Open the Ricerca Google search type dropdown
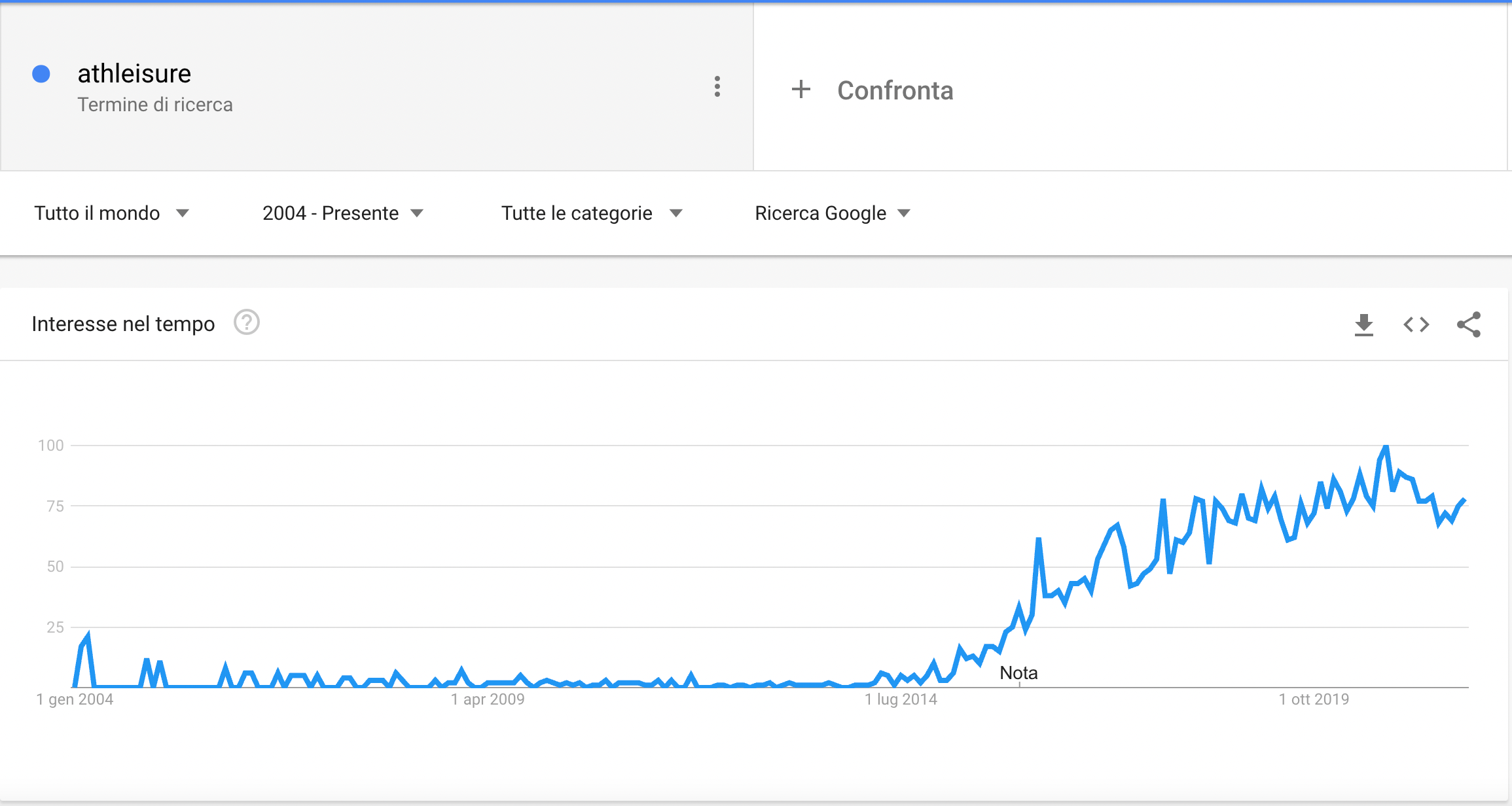This screenshot has width=1512, height=806. [x=833, y=213]
